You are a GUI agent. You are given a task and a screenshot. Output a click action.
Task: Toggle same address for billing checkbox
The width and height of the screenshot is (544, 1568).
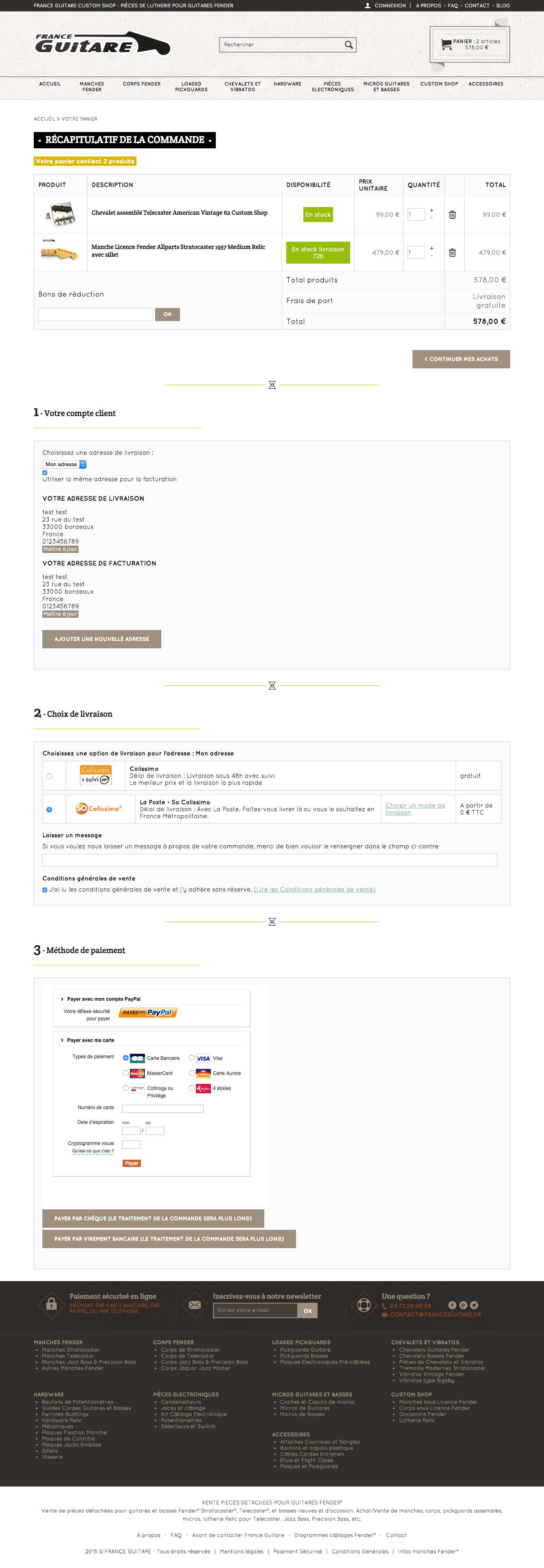tap(45, 472)
